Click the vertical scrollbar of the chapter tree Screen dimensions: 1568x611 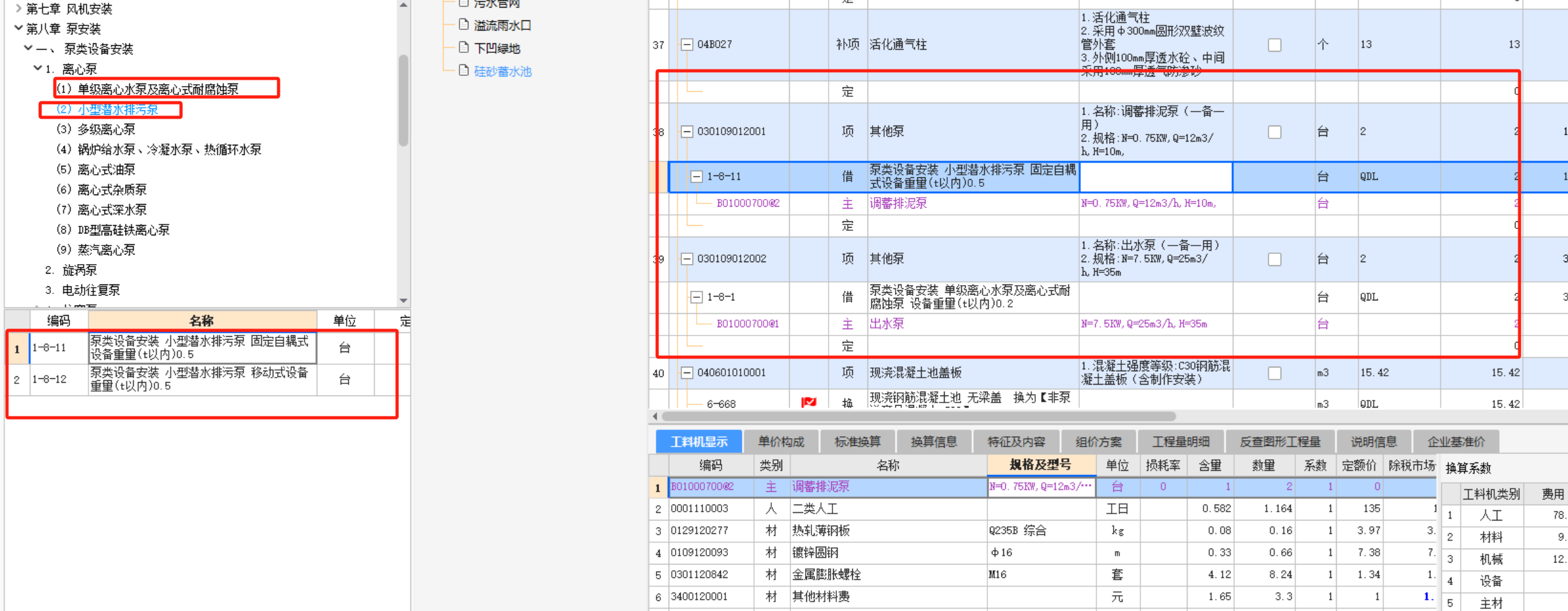pos(403,101)
